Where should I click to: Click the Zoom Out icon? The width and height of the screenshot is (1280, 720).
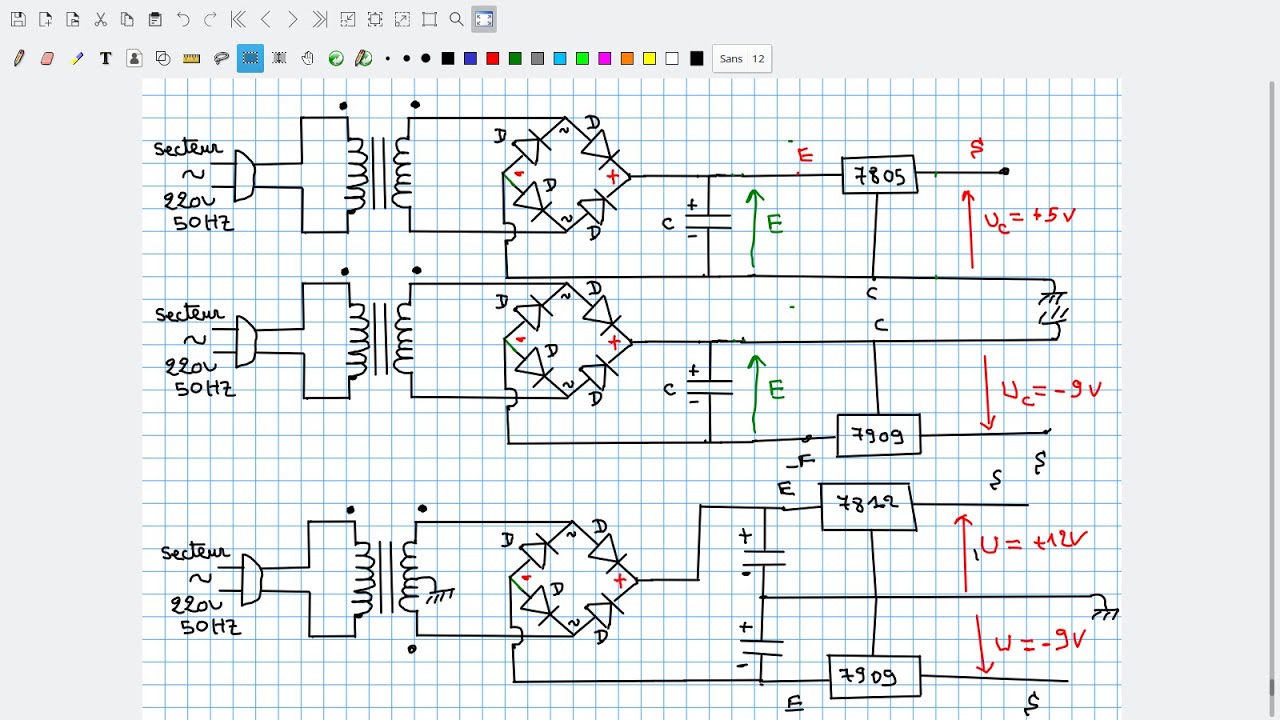(x=348, y=19)
